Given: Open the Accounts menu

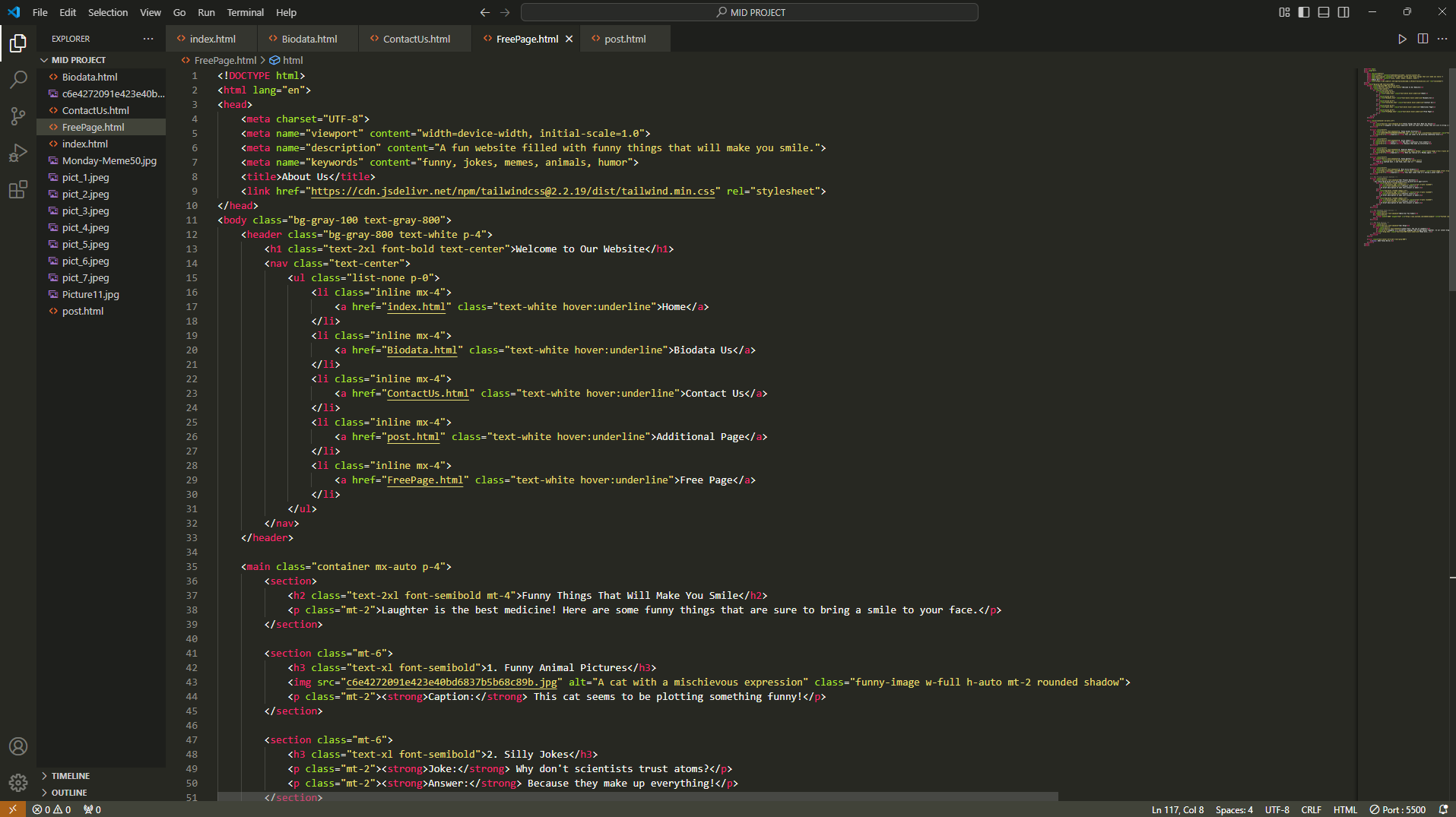Looking at the screenshot, I should coord(18,746).
